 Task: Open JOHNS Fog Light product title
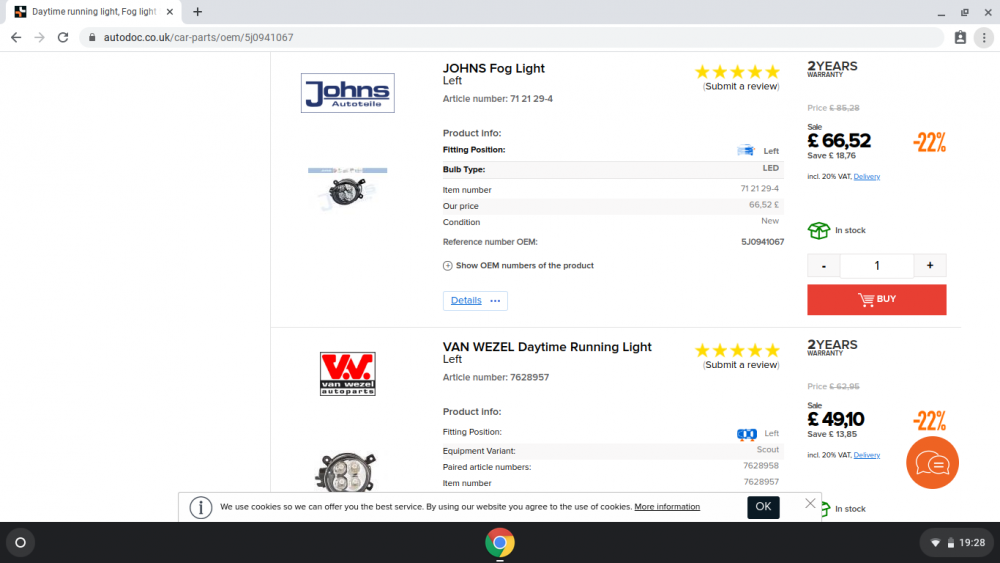(494, 68)
